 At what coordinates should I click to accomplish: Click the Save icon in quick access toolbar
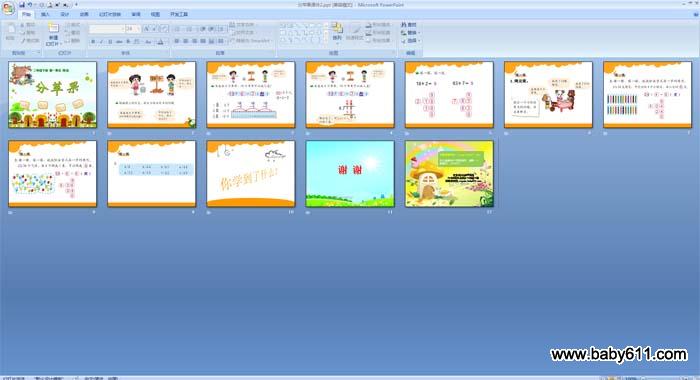[x=22, y=4]
